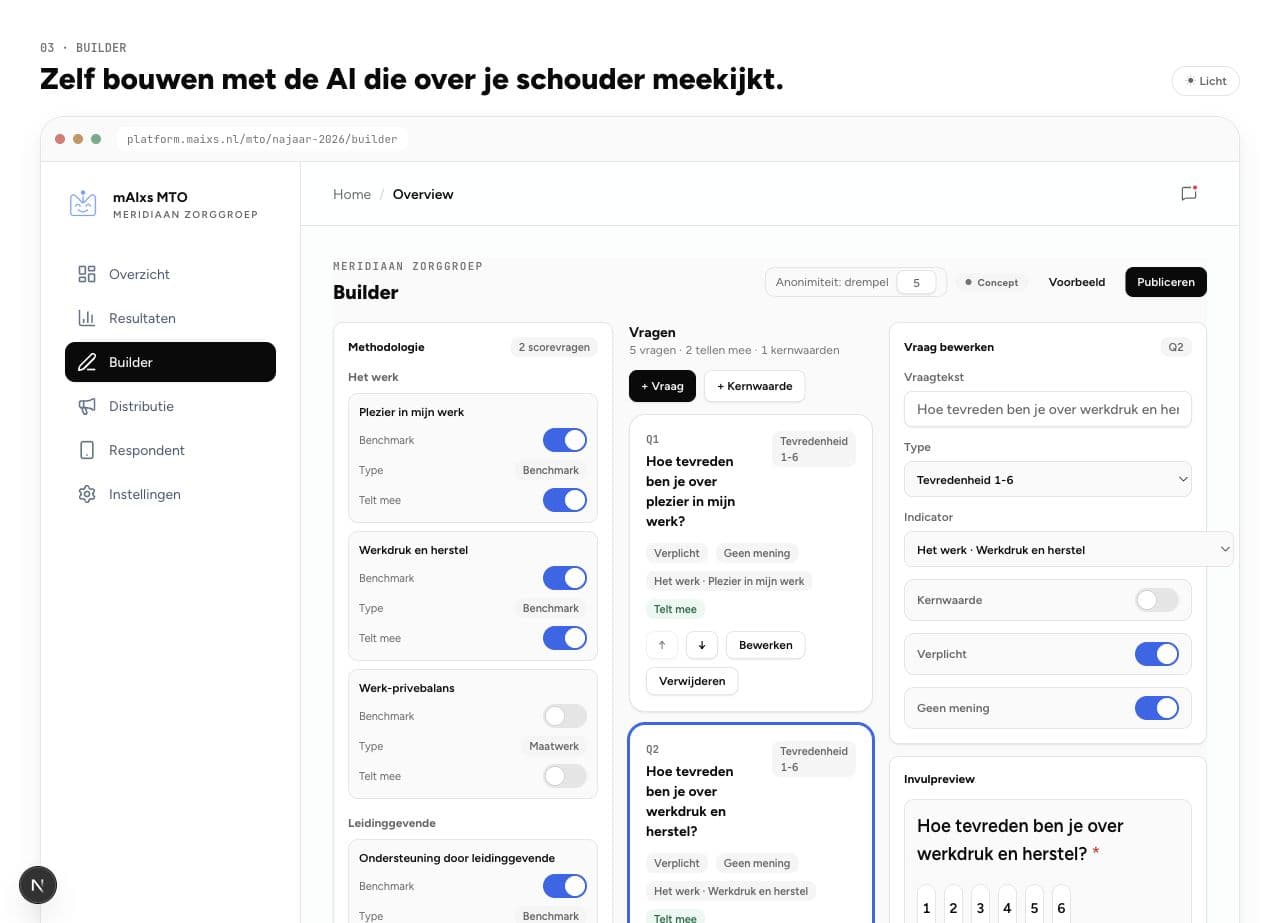Click the Home breadcrumb link
Image resolution: width=1280 pixels, height=923 pixels.
click(x=352, y=194)
